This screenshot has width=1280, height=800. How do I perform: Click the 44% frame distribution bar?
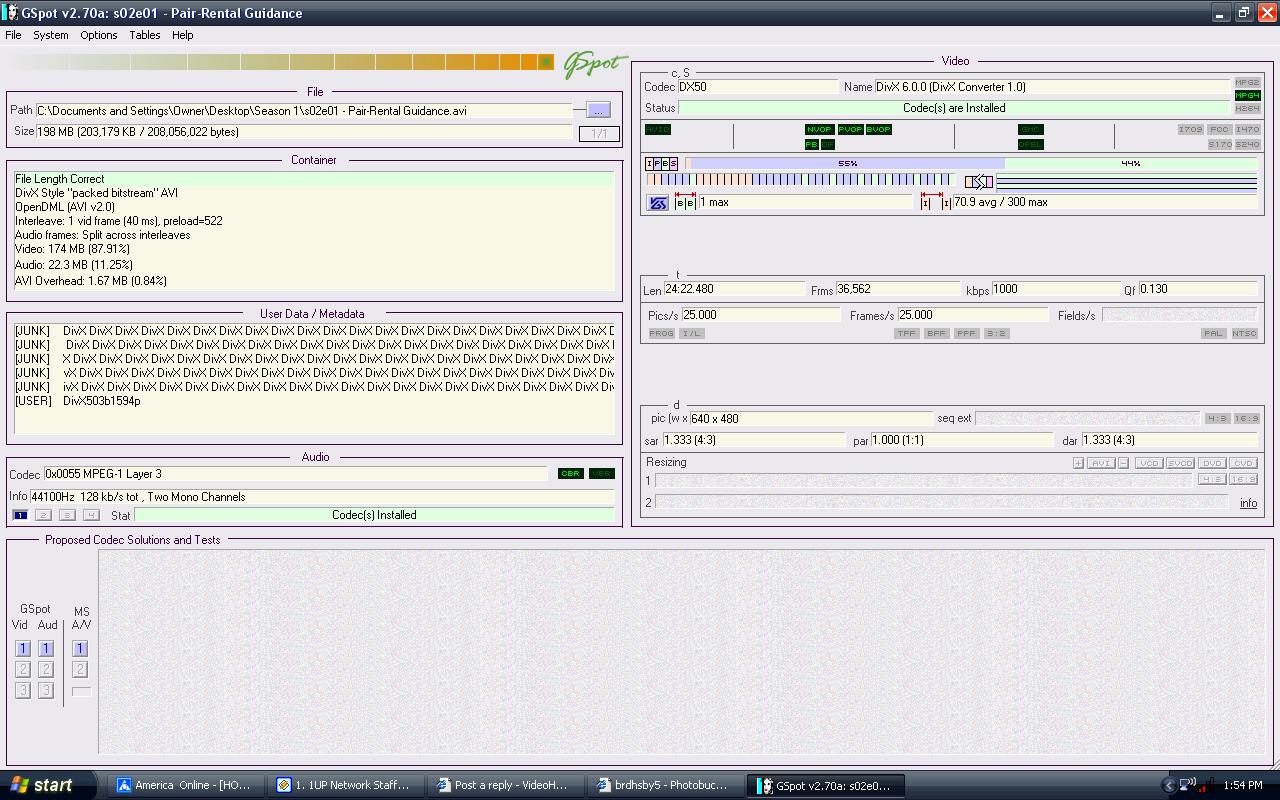(x=1130, y=164)
